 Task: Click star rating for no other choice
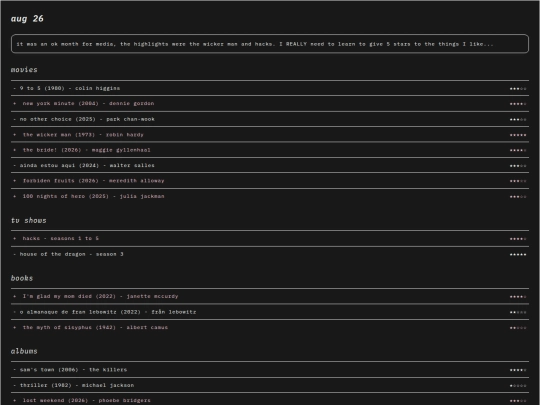point(518,120)
